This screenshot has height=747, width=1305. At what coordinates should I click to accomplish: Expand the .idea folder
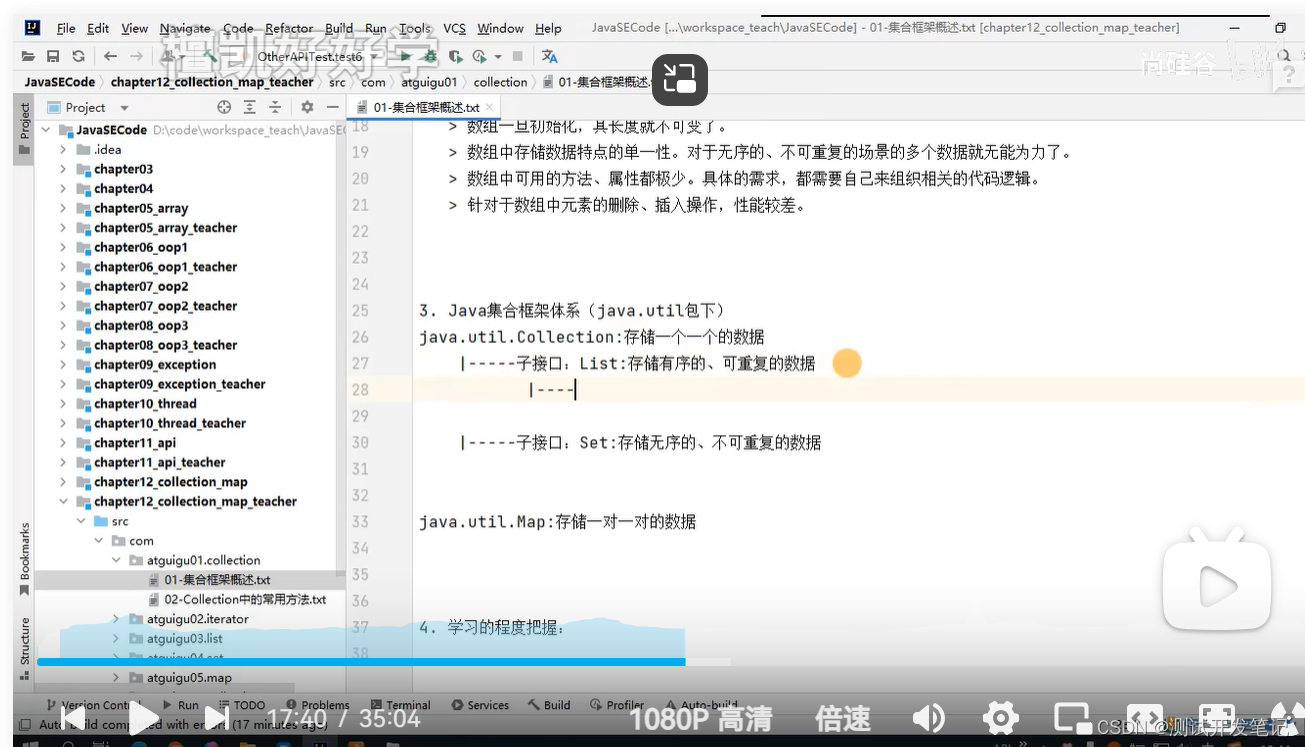coord(63,150)
